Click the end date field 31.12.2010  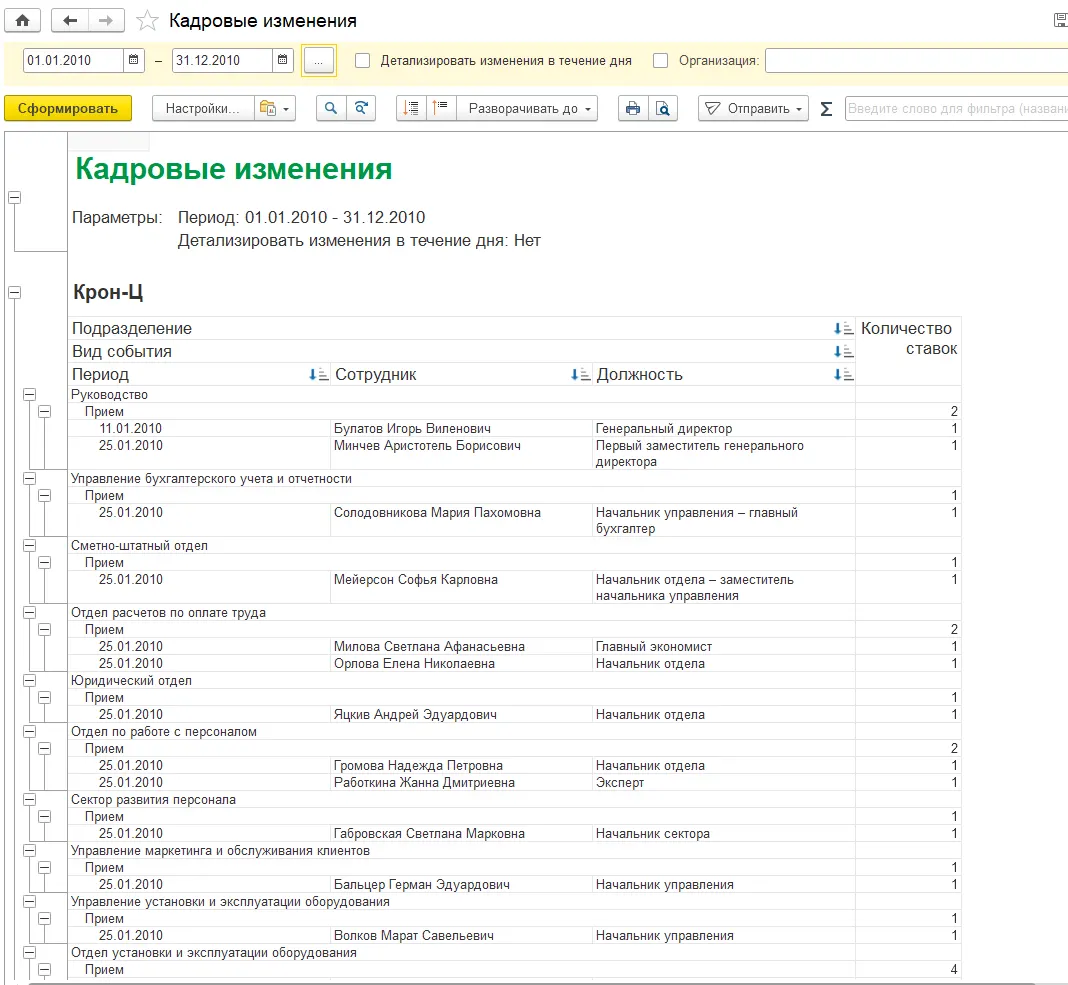222,60
